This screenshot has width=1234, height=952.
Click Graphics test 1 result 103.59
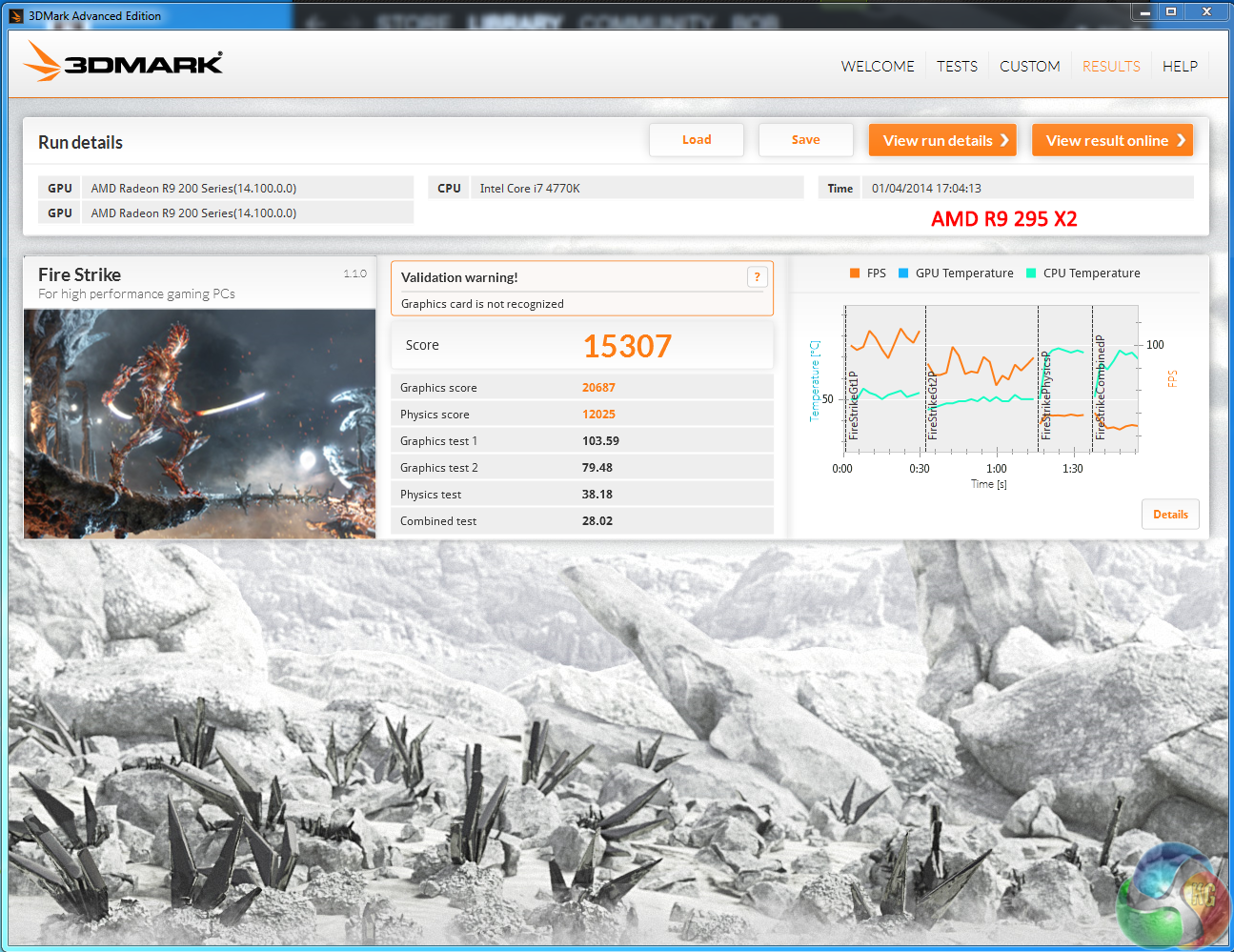coord(600,441)
